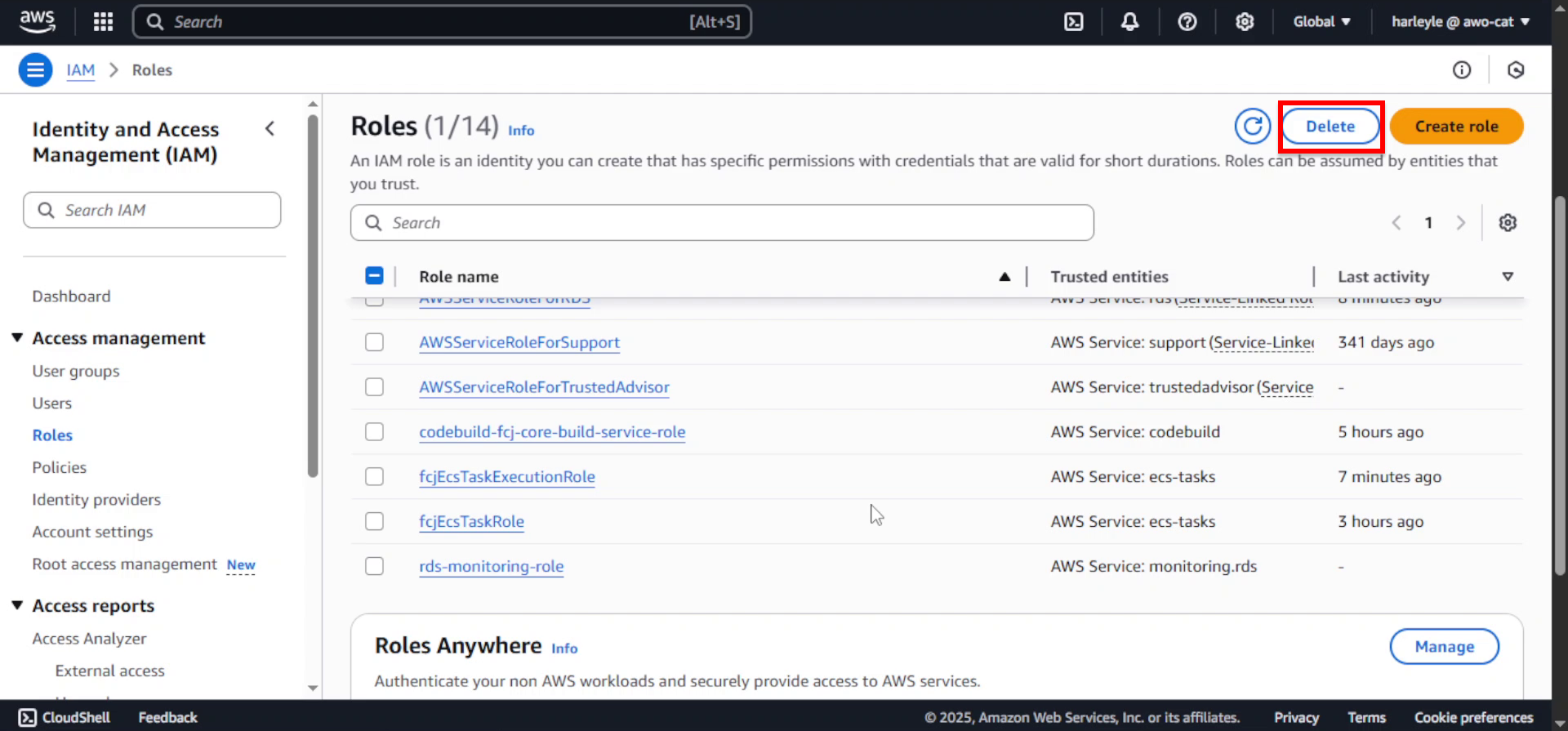Select the rds-monitoring-role checkbox
1568x731 pixels.
(x=374, y=566)
